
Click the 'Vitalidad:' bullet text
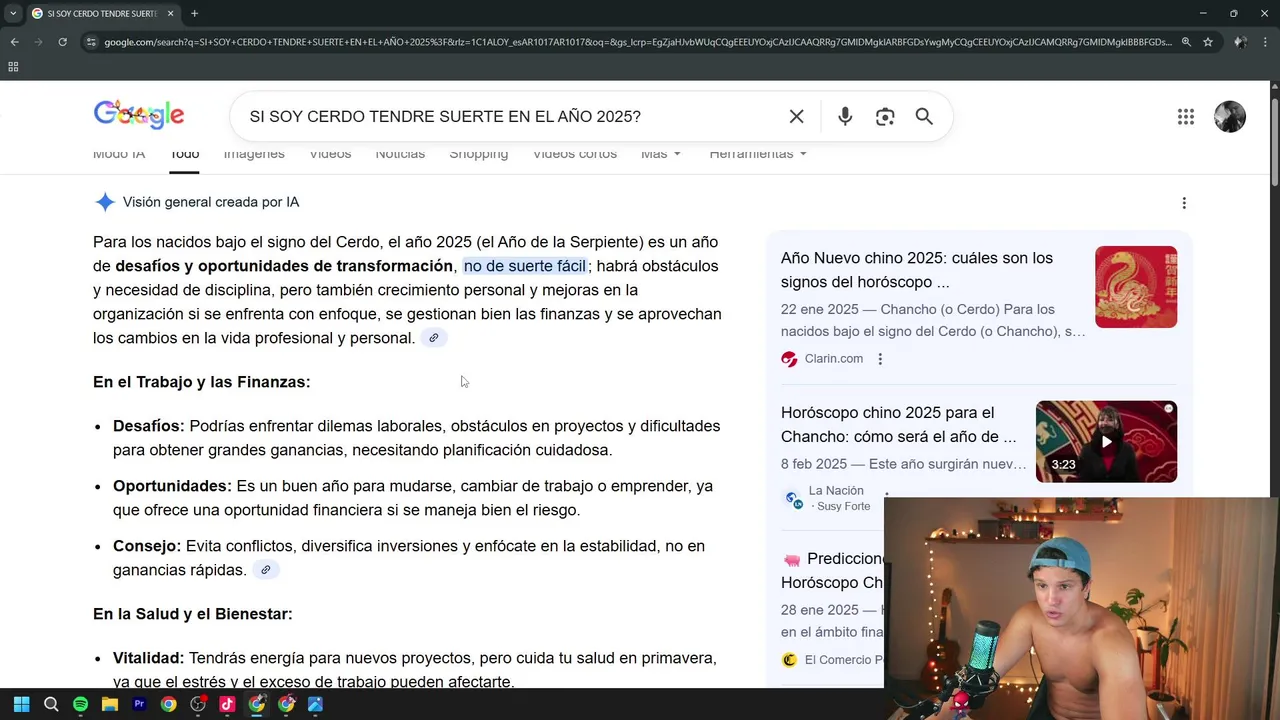[149, 658]
